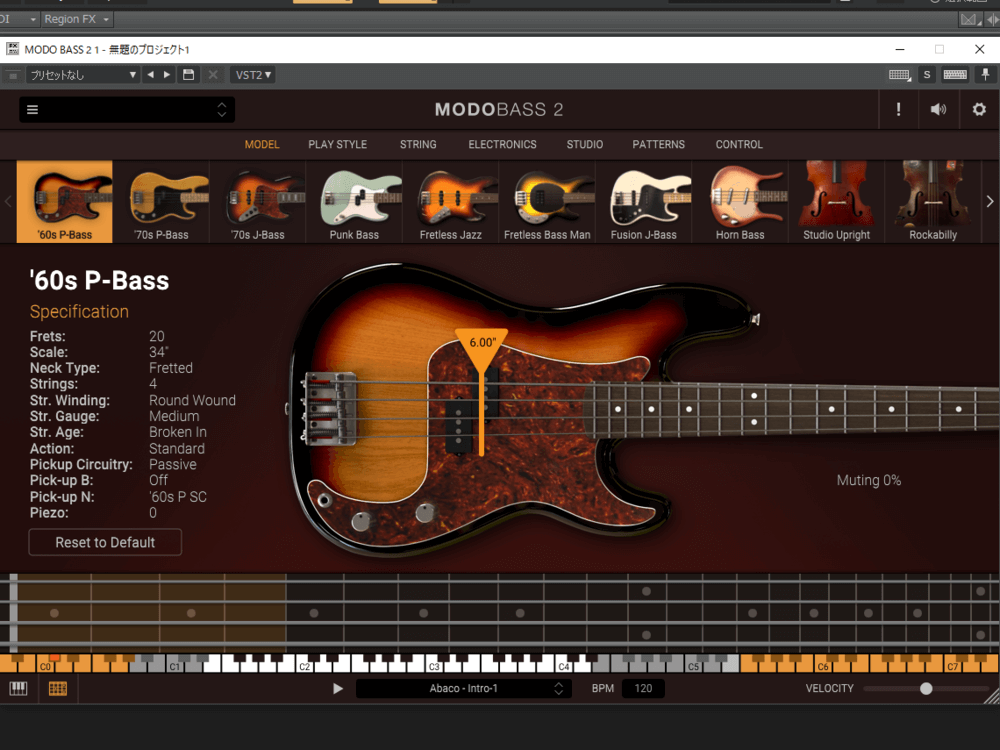Pick the Fusion J-Bass model
Image resolution: width=1000 pixels, height=750 pixels.
pos(643,202)
